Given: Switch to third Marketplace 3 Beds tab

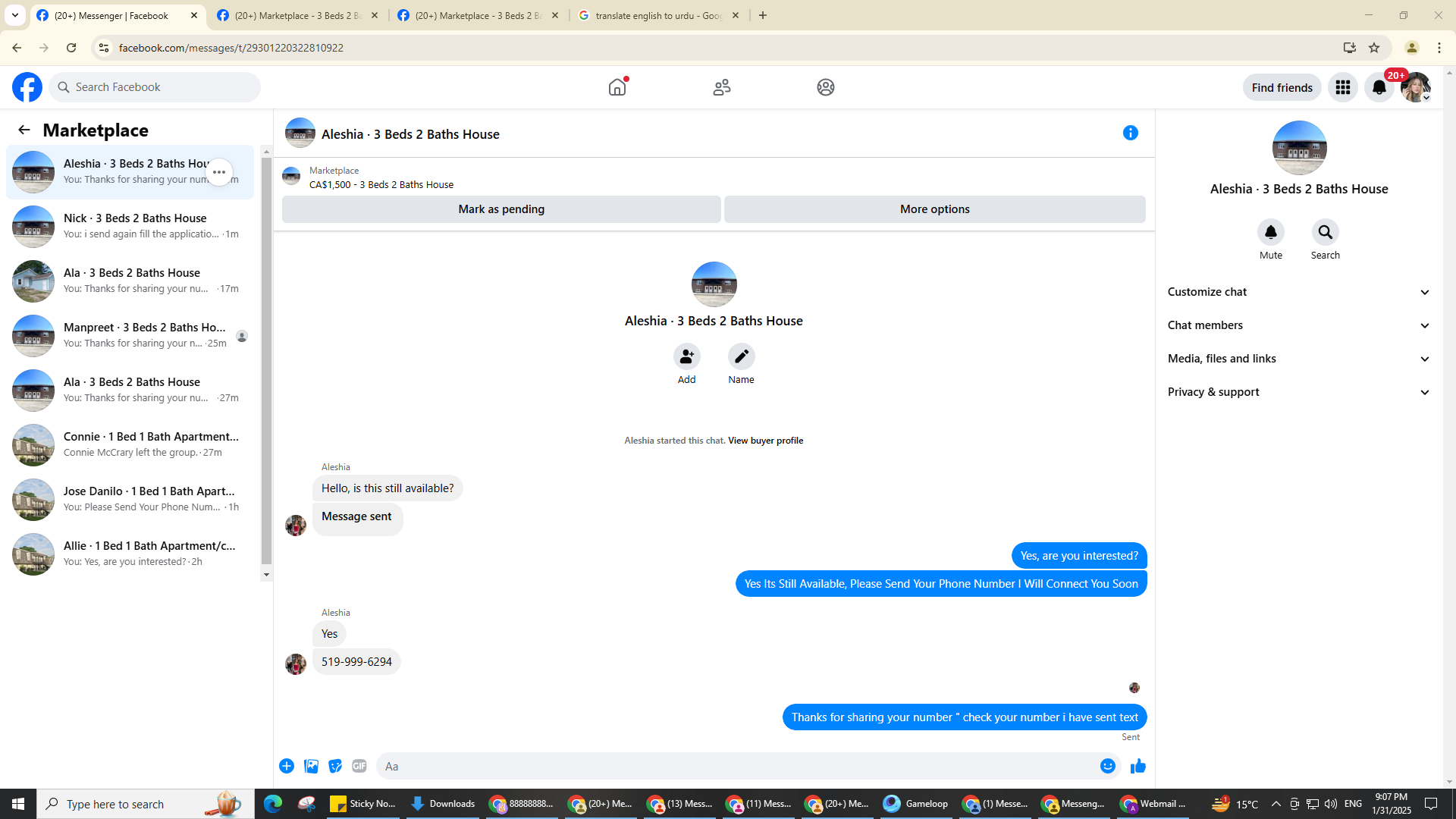Looking at the screenshot, I should click(x=479, y=15).
